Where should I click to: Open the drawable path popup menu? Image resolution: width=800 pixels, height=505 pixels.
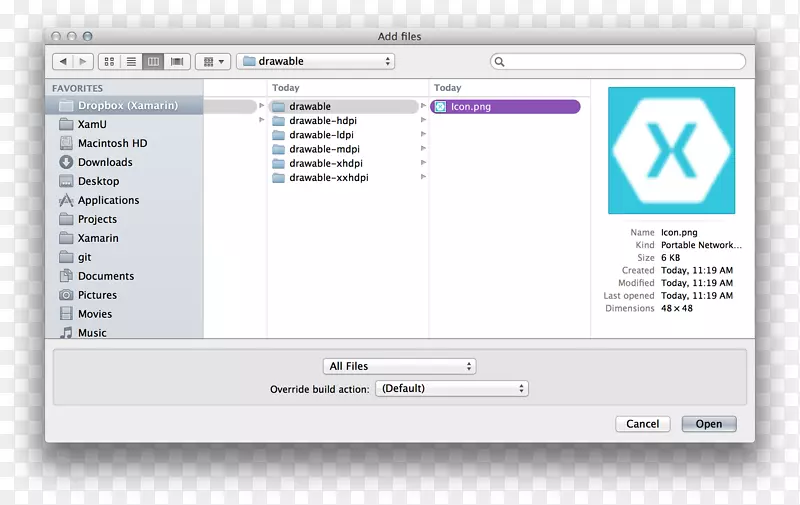pos(316,62)
